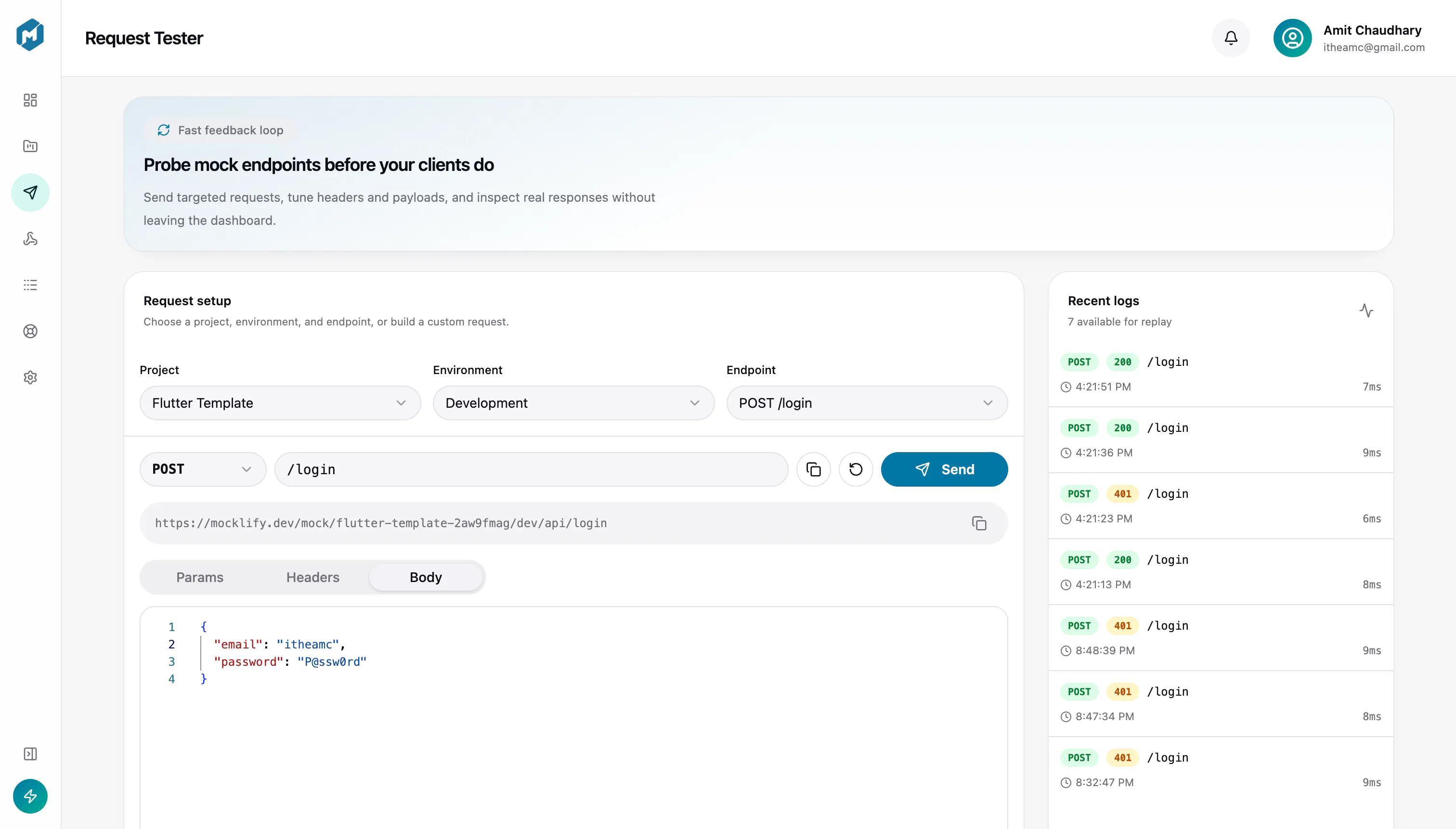The image size is (1456, 829).
Task: Select the Request Tester paper plane sidebar icon
Action: [x=30, y=193]
